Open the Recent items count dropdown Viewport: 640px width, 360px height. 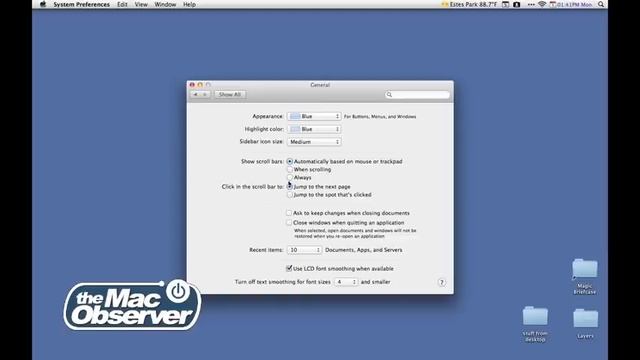coord(304,250)
